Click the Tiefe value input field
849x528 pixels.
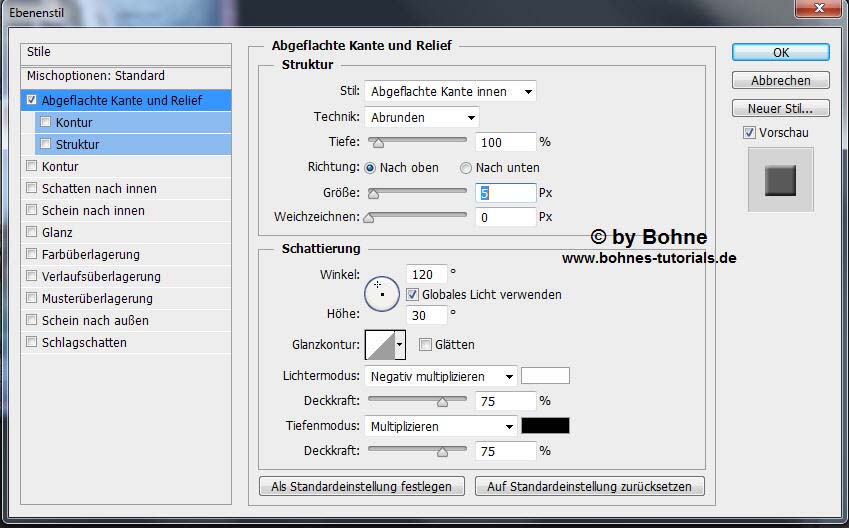505,142
